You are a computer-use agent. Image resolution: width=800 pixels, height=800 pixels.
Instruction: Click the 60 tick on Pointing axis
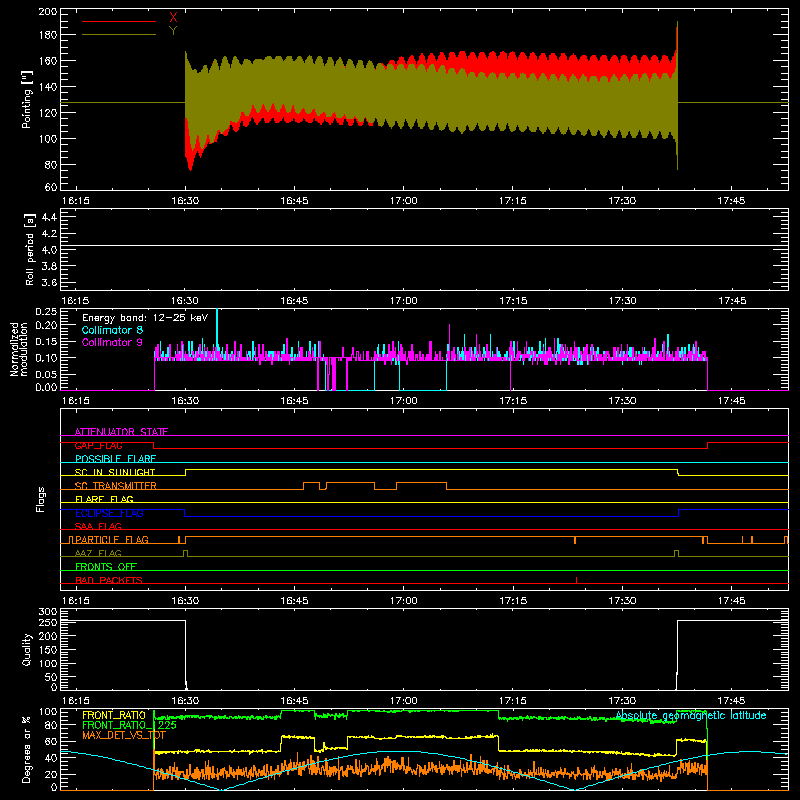[51, 187]
